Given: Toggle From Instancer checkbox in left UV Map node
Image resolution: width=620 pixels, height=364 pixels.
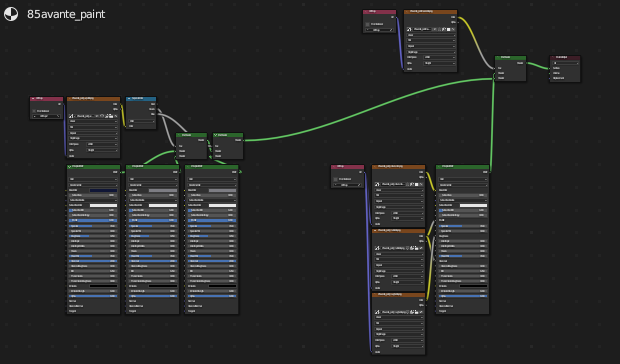Looking at the screenshot, I should click(34, 111).
